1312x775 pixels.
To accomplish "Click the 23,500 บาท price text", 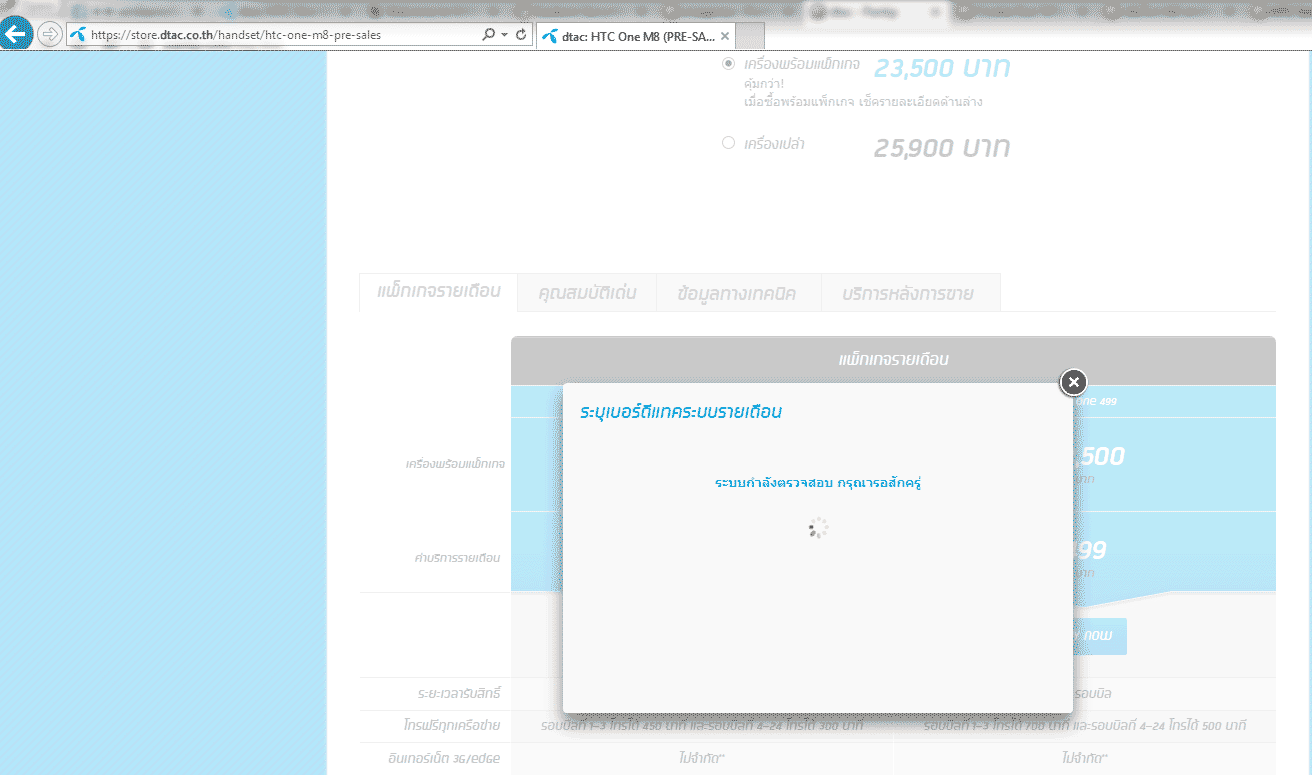I will click(x=942, y=68).
